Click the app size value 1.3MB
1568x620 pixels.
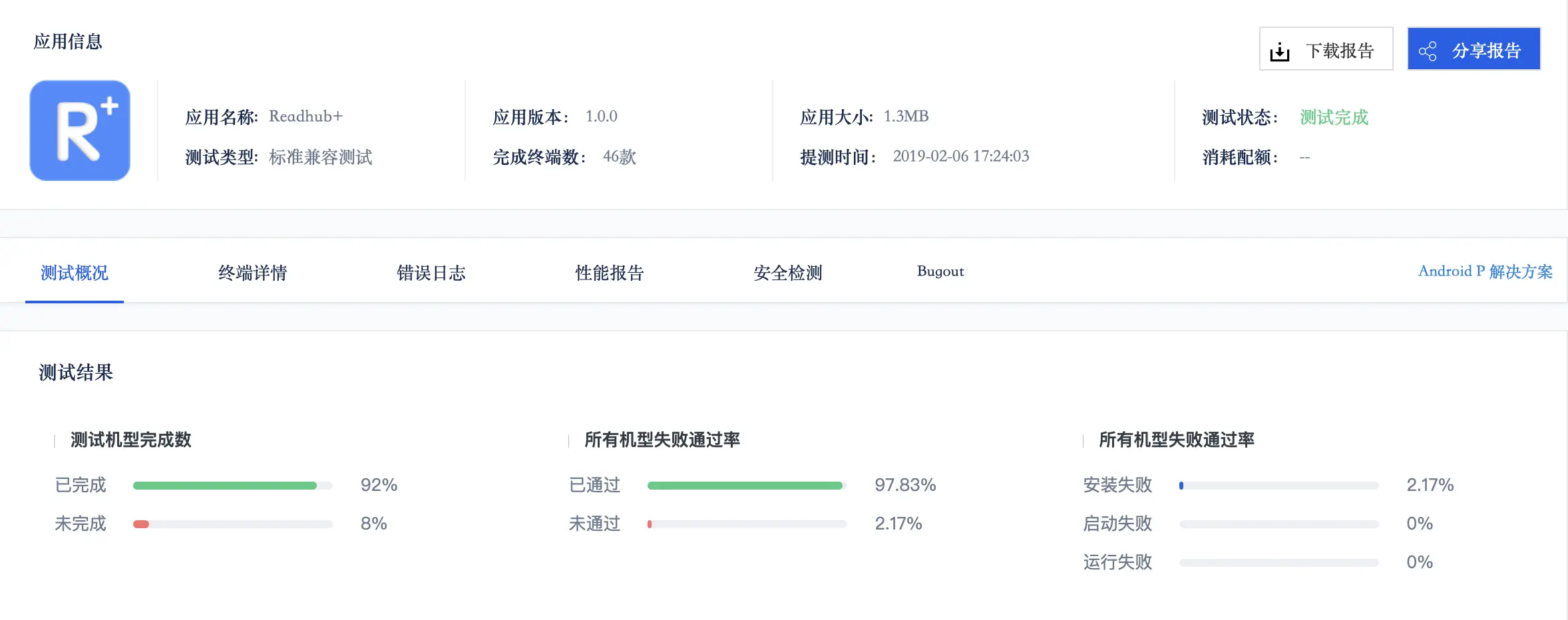906,116
